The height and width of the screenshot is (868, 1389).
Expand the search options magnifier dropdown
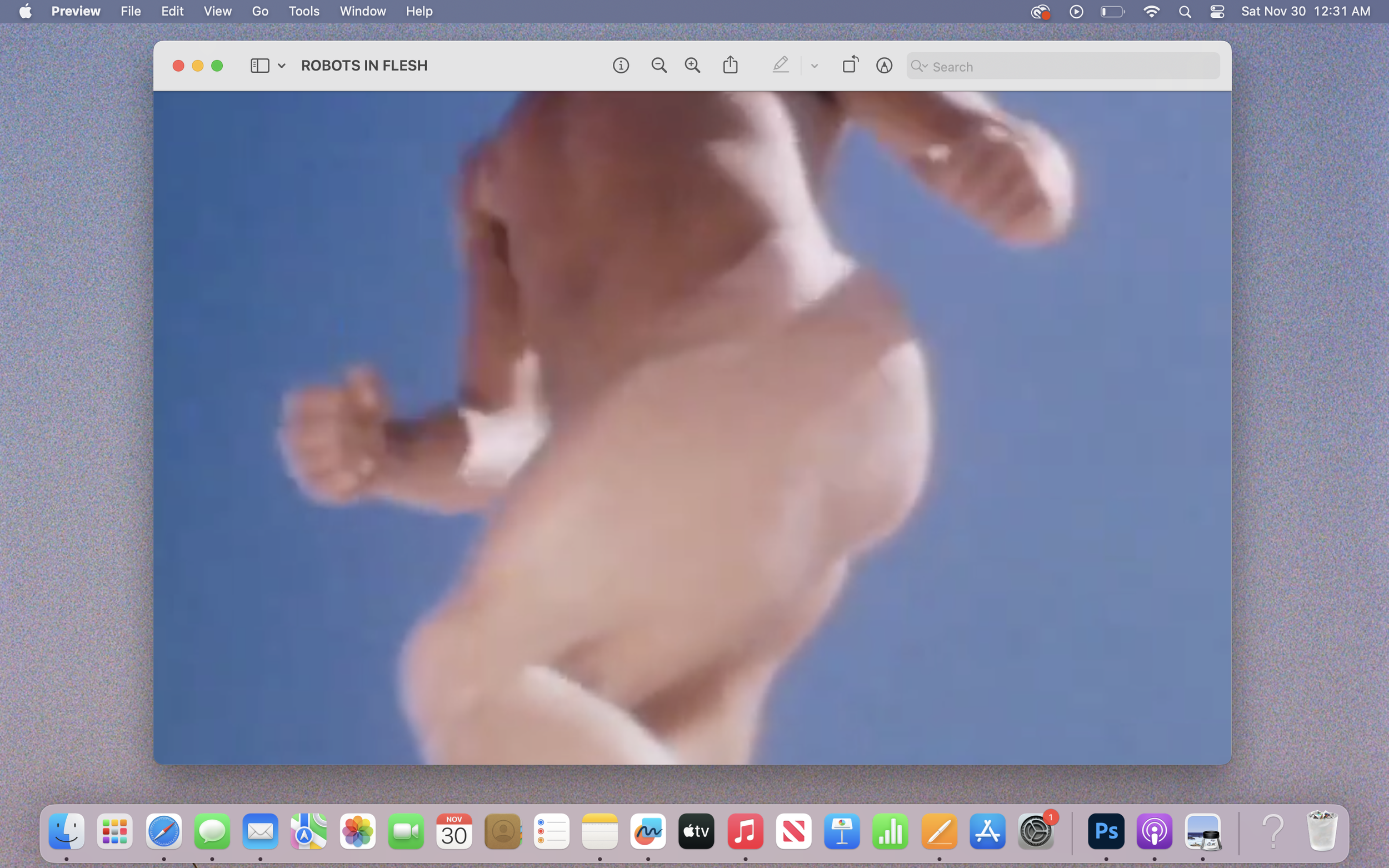(920, 66)
